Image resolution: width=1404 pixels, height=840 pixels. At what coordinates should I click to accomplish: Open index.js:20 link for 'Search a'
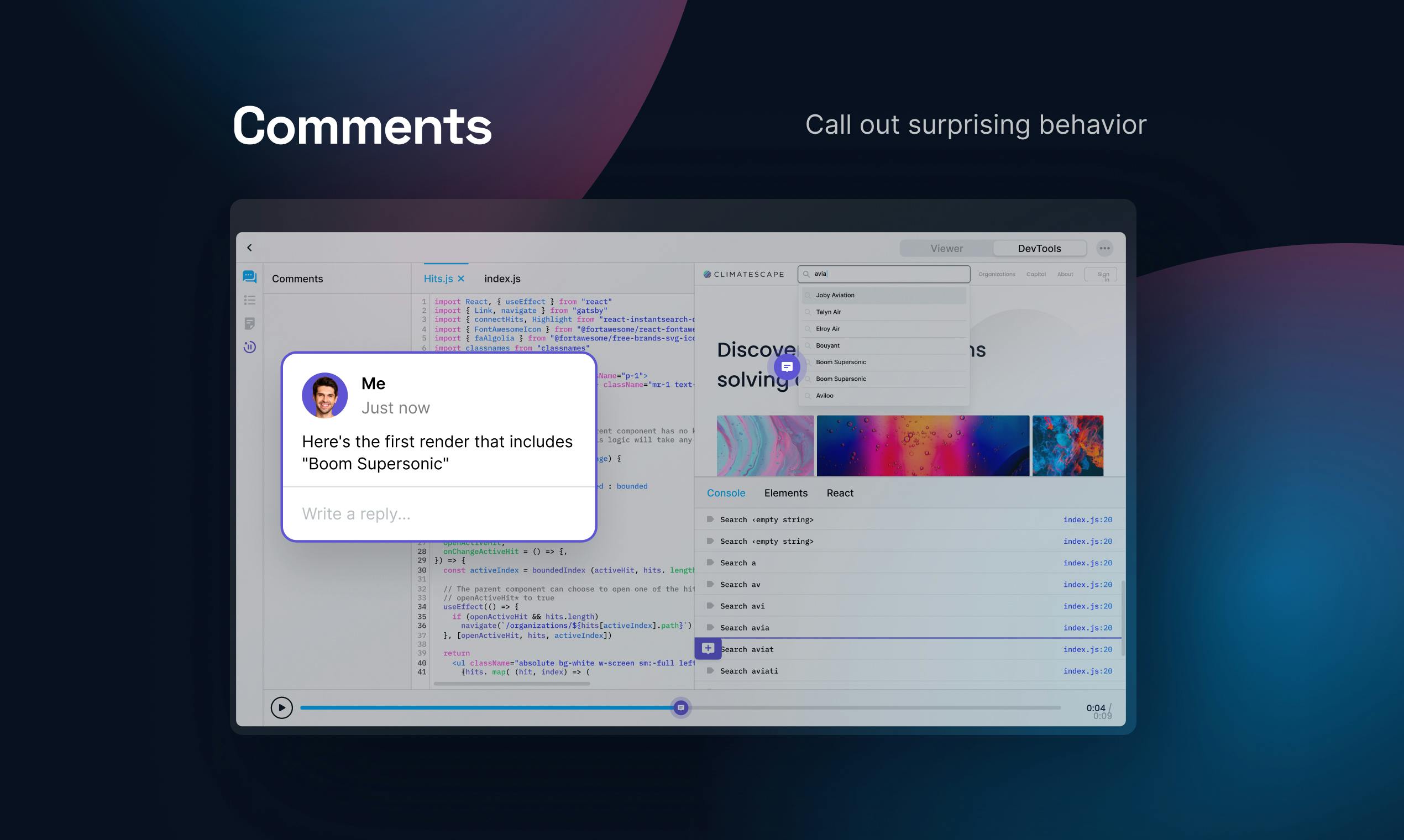pyautogui.click(x=1087, y=563)
